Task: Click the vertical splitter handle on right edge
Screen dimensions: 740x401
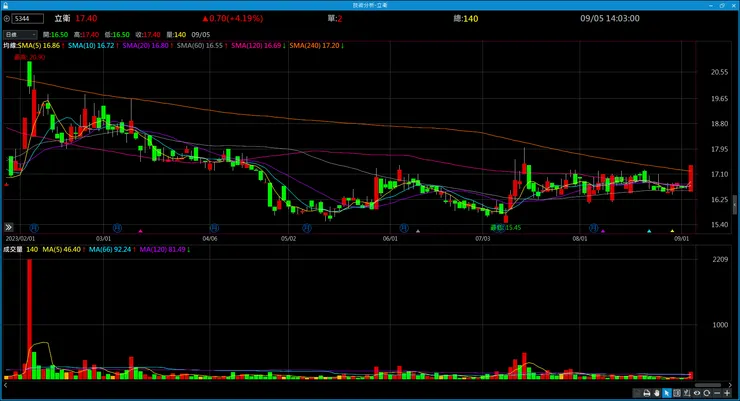Action: [x=734, y=205]
